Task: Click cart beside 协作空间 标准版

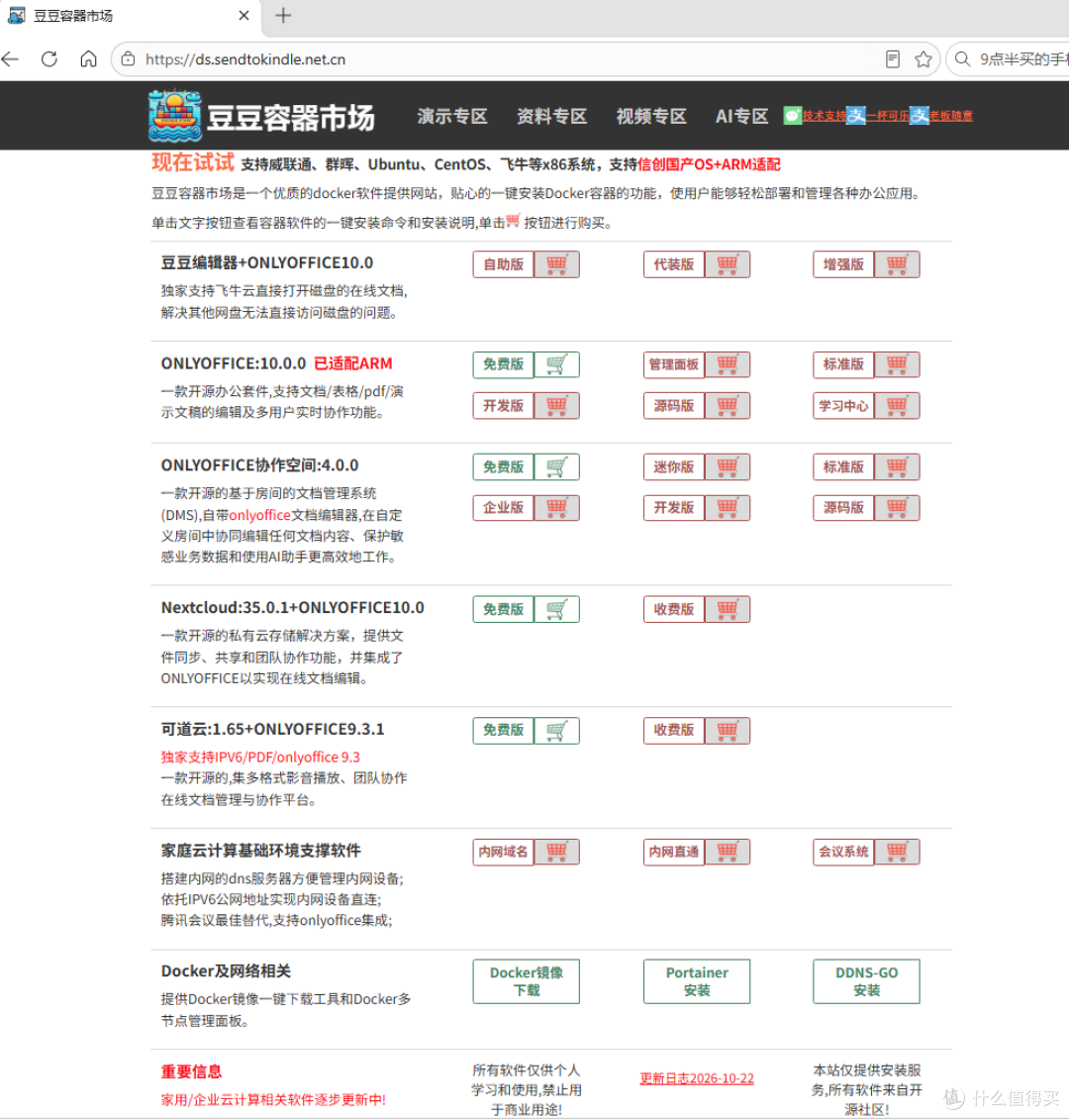Action: point(897,467)
